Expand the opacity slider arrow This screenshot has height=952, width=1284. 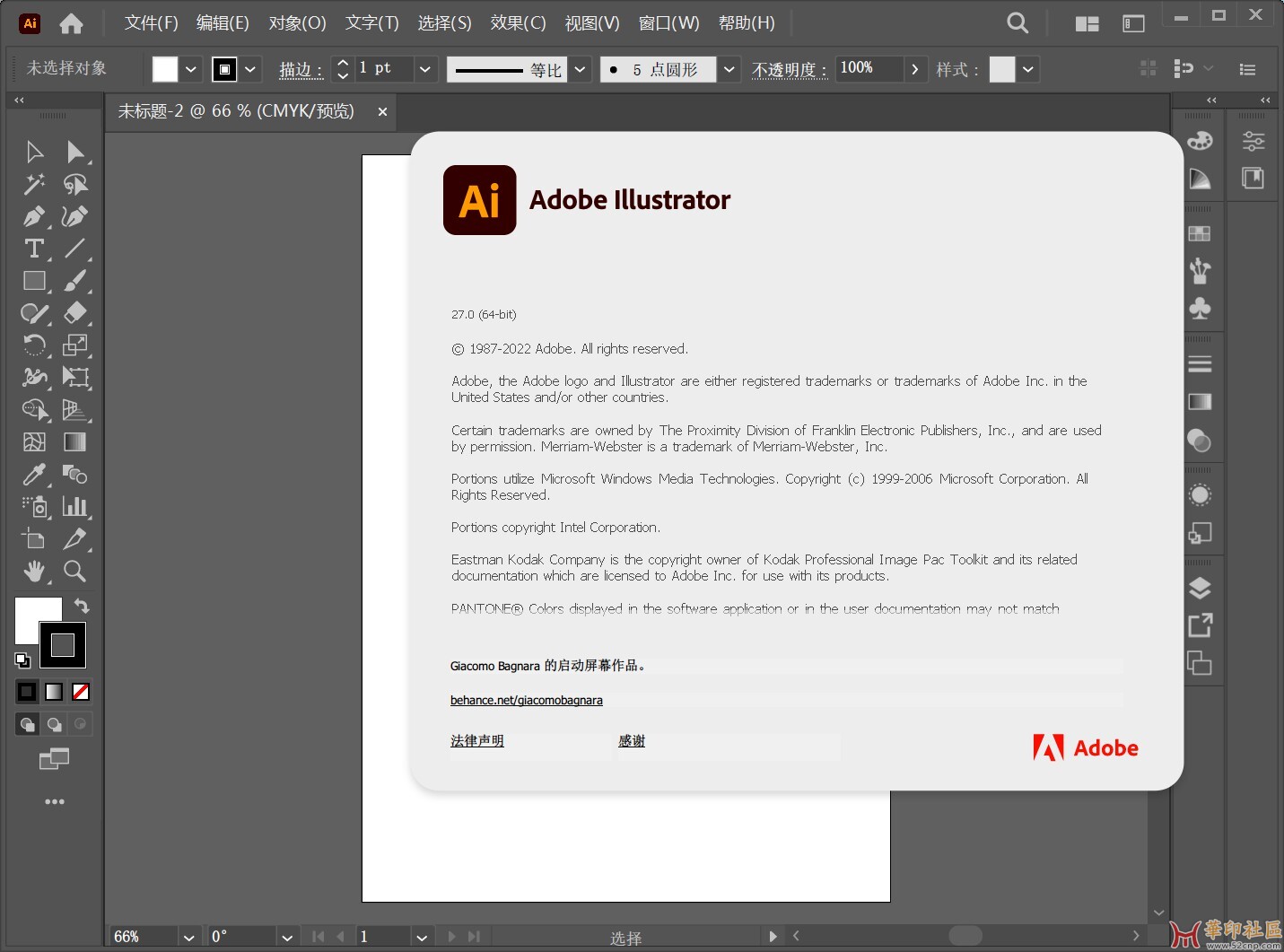click(x=914, y=69)
